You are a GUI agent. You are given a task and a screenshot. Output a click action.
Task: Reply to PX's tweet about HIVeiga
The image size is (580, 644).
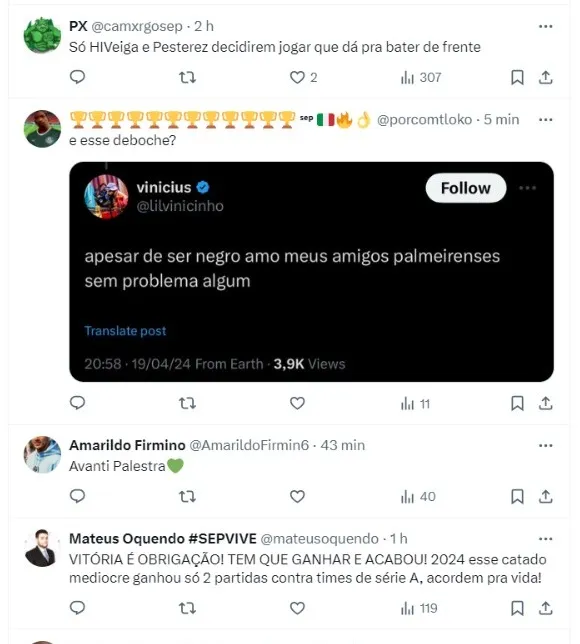tap(77, 77)
